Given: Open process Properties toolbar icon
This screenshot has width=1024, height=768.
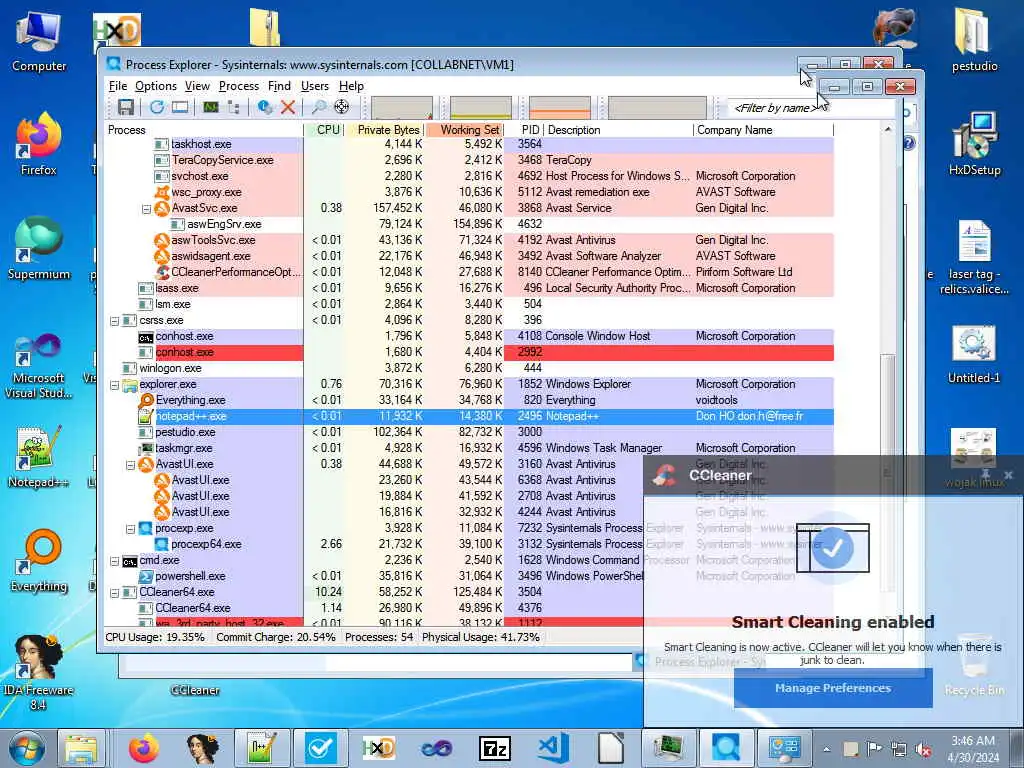Looking at the screenshot, I should coord(264,107).
